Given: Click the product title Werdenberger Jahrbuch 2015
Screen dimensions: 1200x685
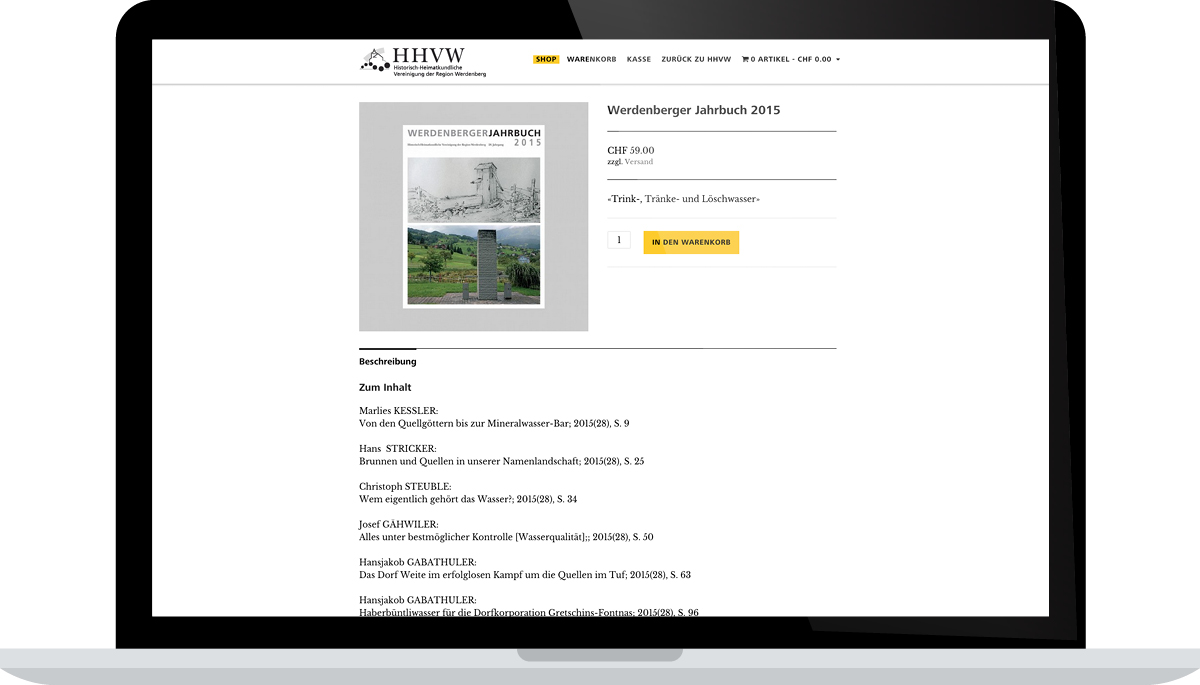Looking at the screenshot, I should click(694, 110).
